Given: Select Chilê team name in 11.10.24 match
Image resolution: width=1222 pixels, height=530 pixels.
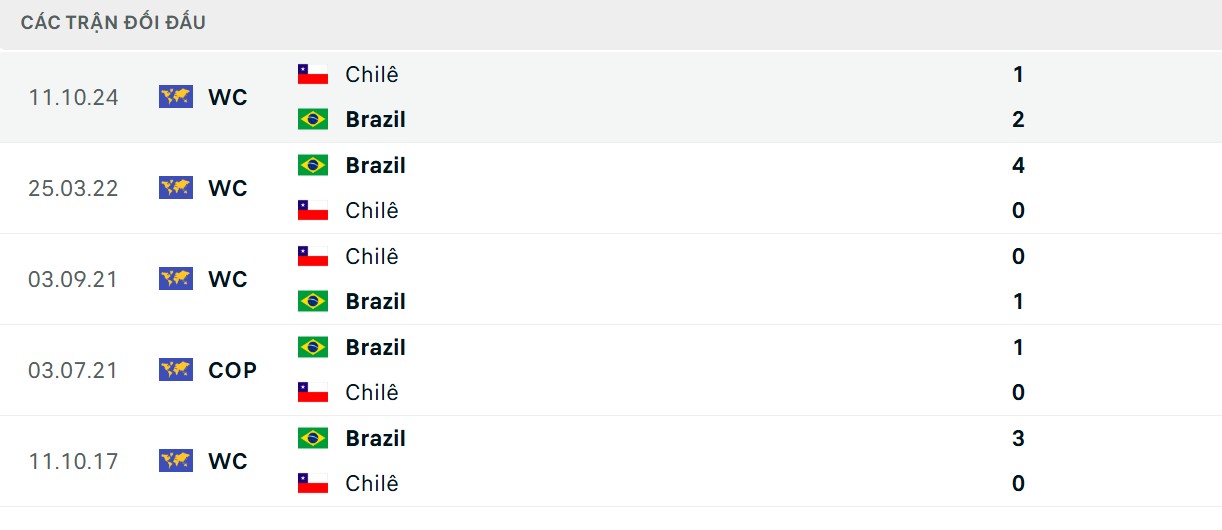Looking at the screenshot, I should pyautogui.click(x=372, y=74).
